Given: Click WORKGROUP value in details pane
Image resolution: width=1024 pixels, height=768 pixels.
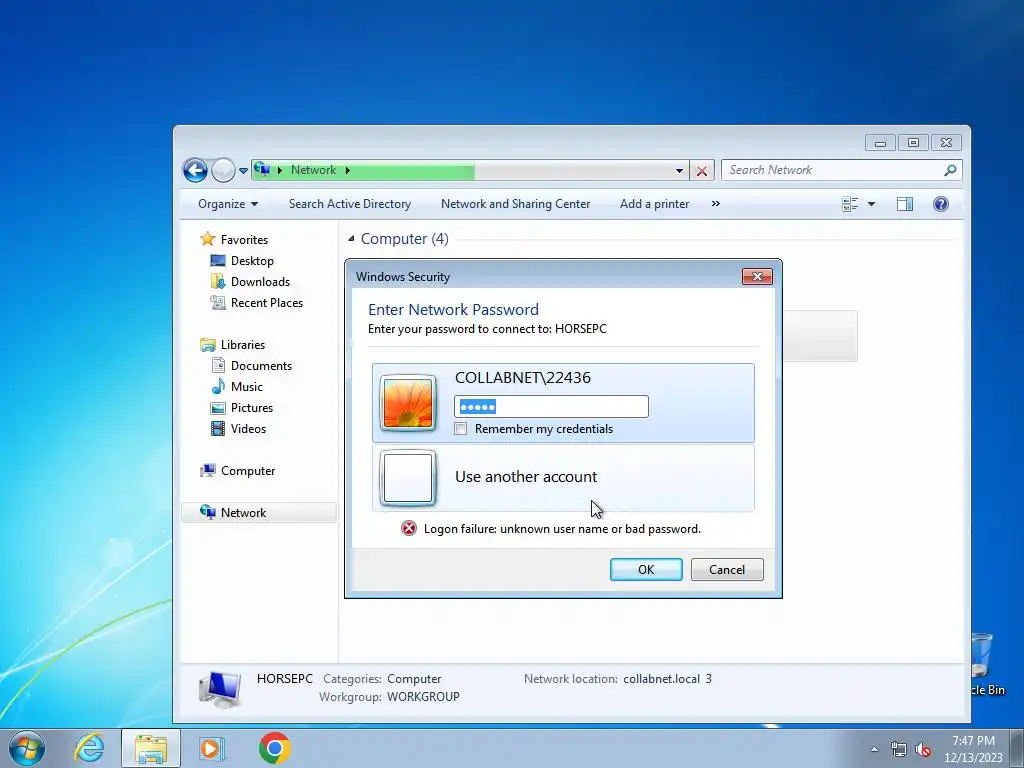Looking at the screenshot, I should coord(423,697).
